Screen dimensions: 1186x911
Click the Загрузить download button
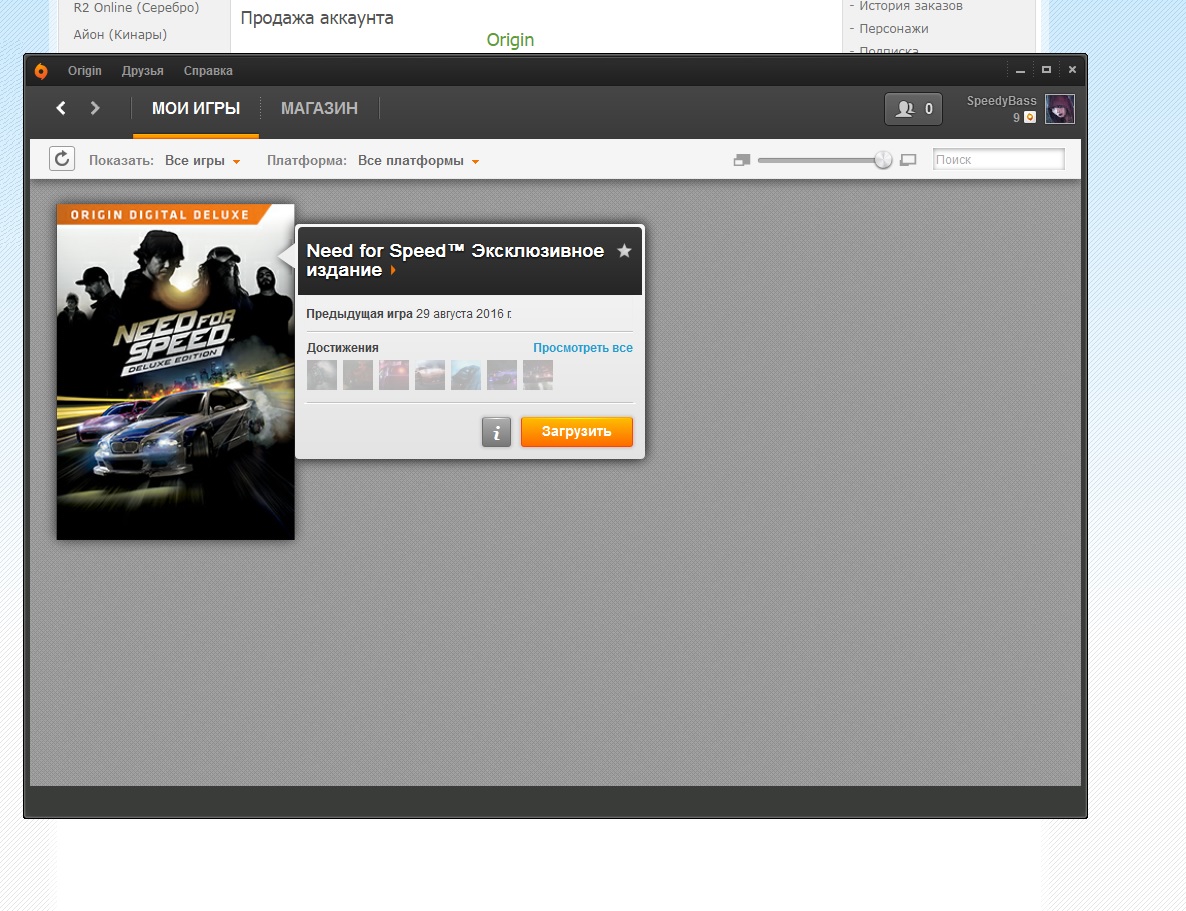[x=576, y=431]
